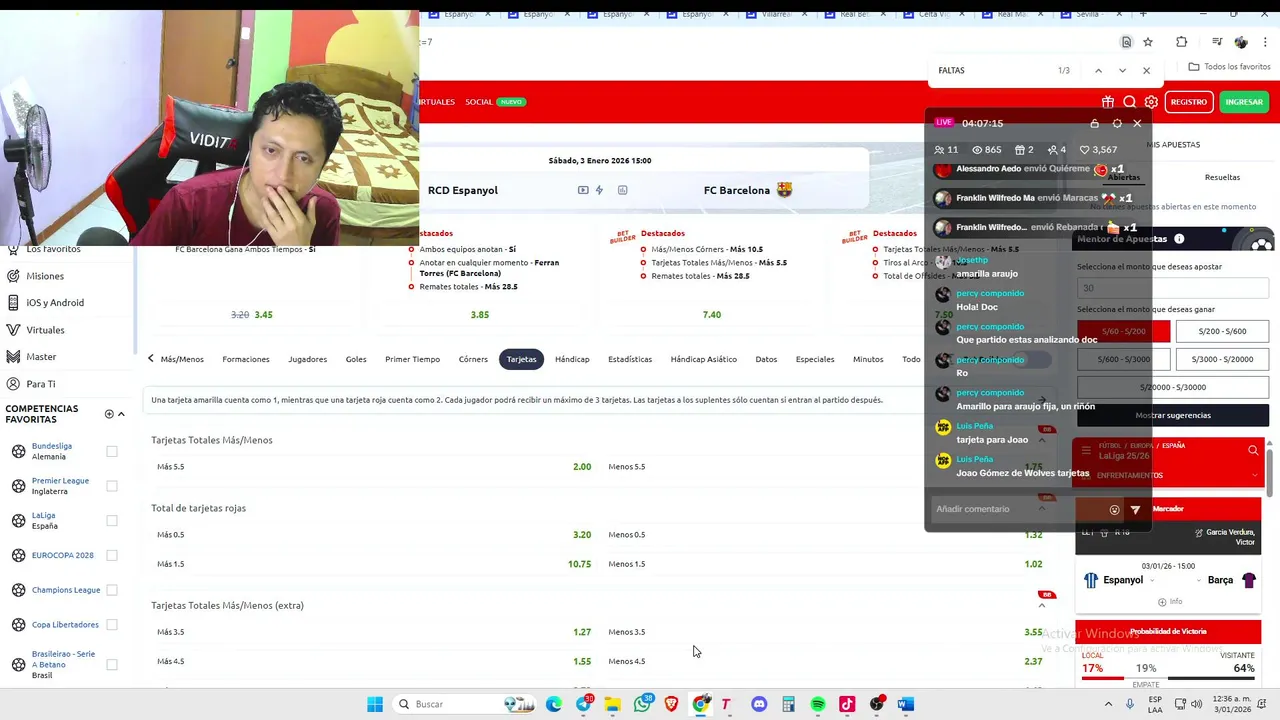This screenshot has width=1280, height=720.
Task: Open the live overlay brightness settings icon
Action: click(1117, 123)
